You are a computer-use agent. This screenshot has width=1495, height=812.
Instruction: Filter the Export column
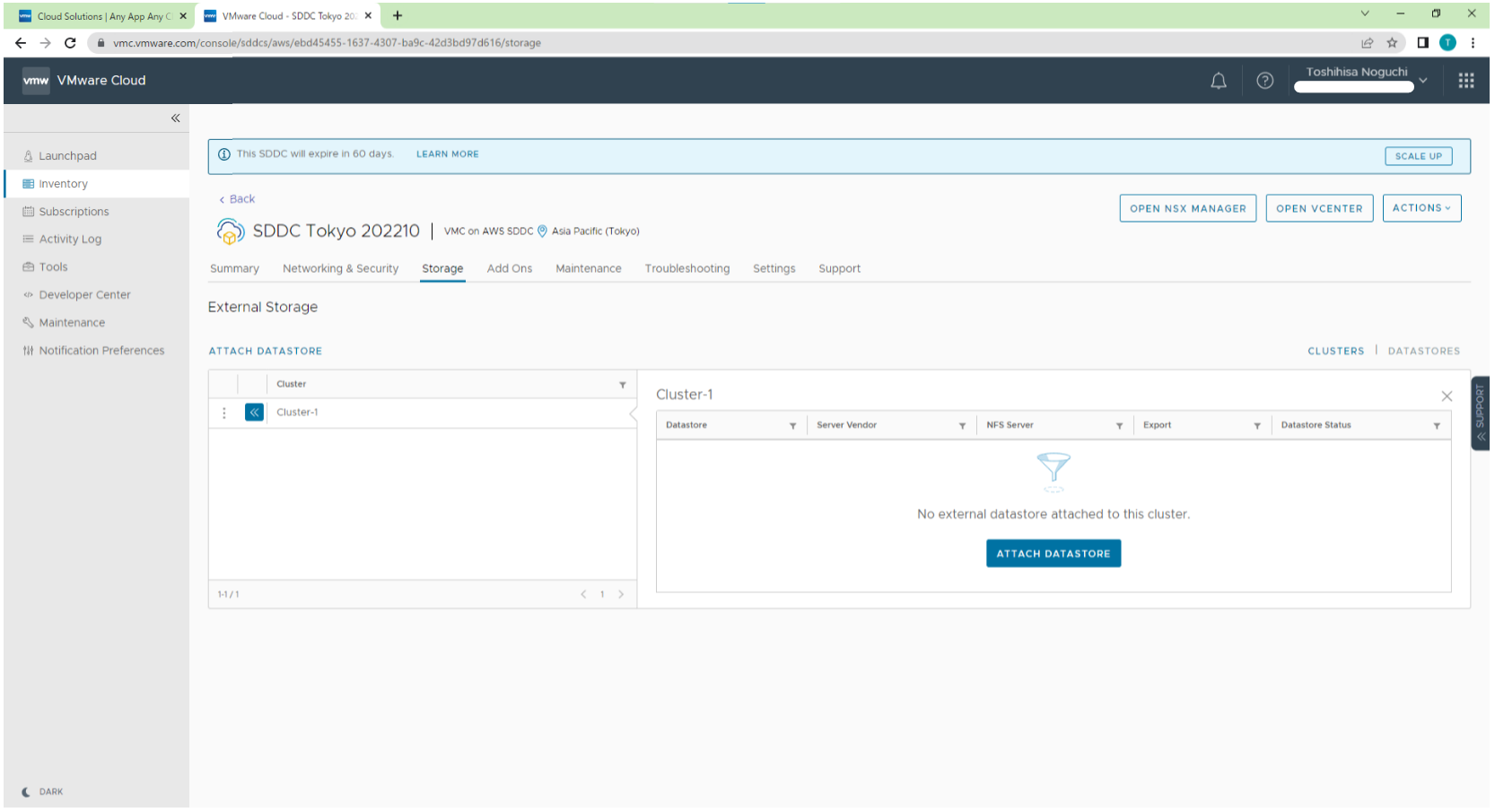tap(1257, 426)
